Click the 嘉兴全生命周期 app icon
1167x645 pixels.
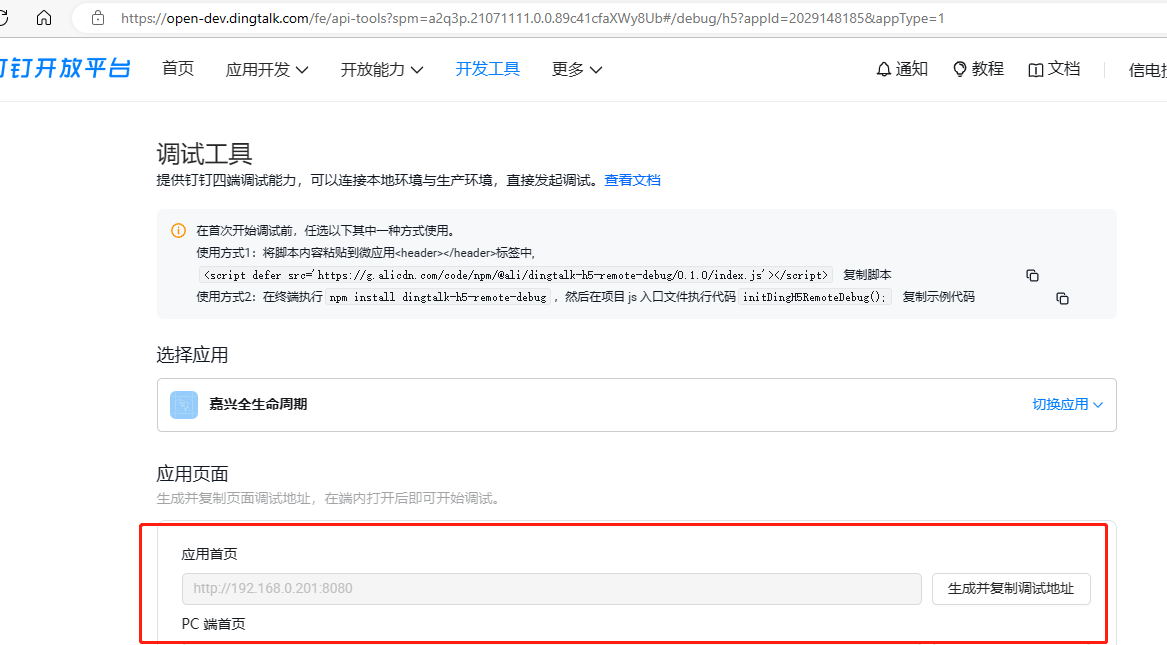184,405
